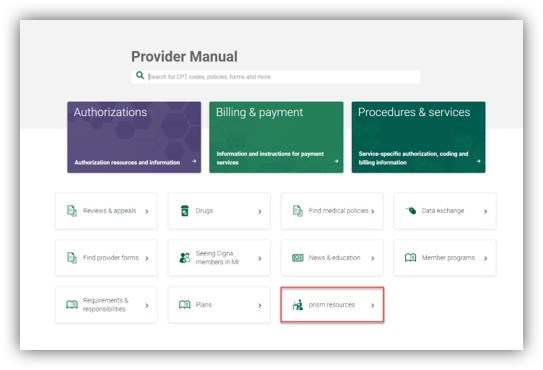Click the Plans open book icon
The image size is (543, 370).
[185, 305]
